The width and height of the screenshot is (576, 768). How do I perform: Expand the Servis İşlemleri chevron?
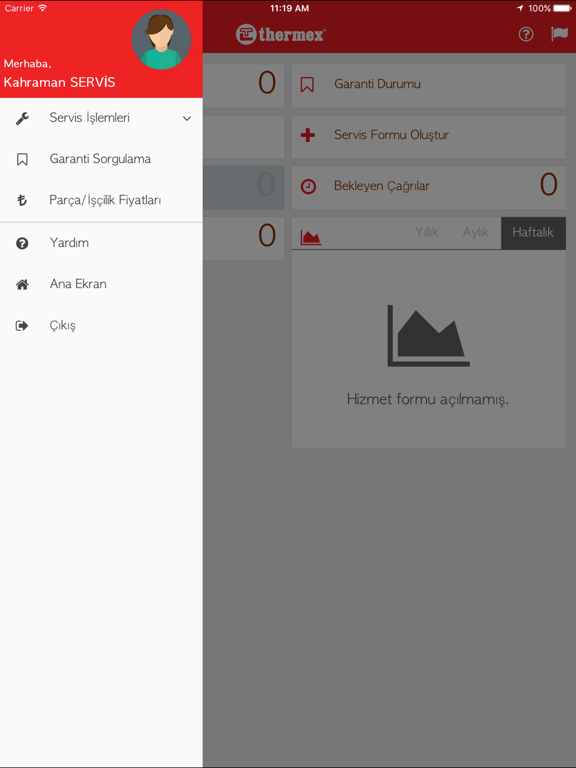[187, 119]
